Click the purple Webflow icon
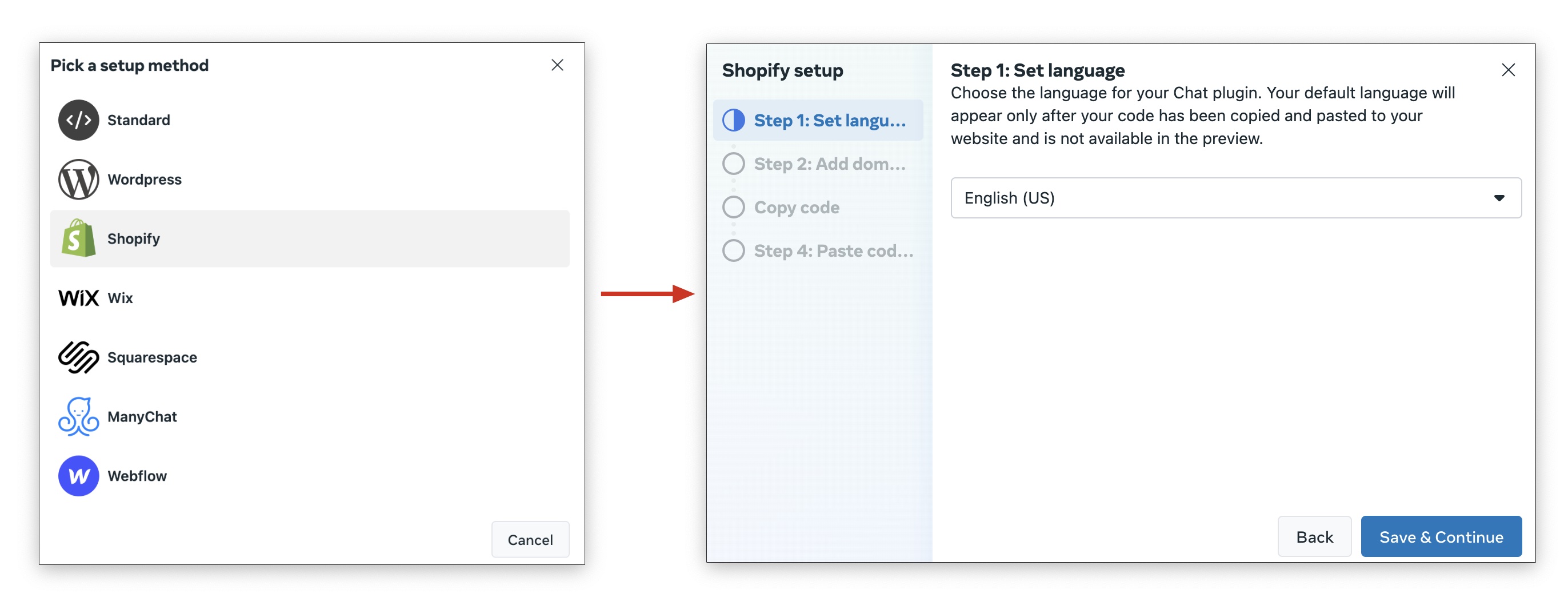 tap(78, 476)
